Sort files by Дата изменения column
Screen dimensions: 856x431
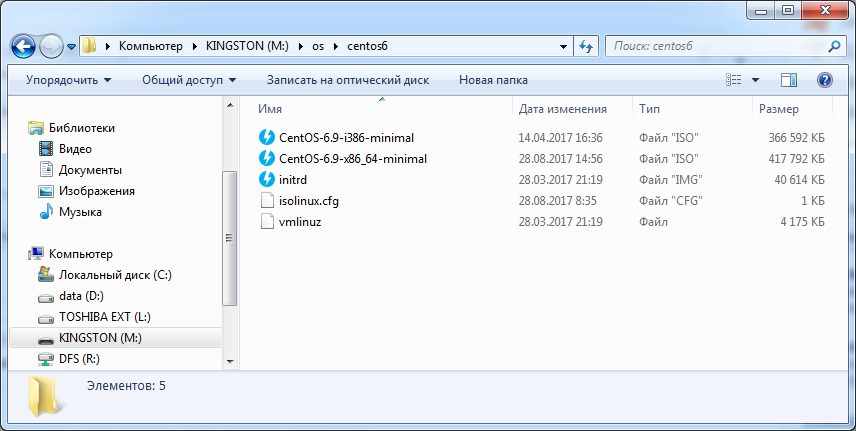[563, 108]
